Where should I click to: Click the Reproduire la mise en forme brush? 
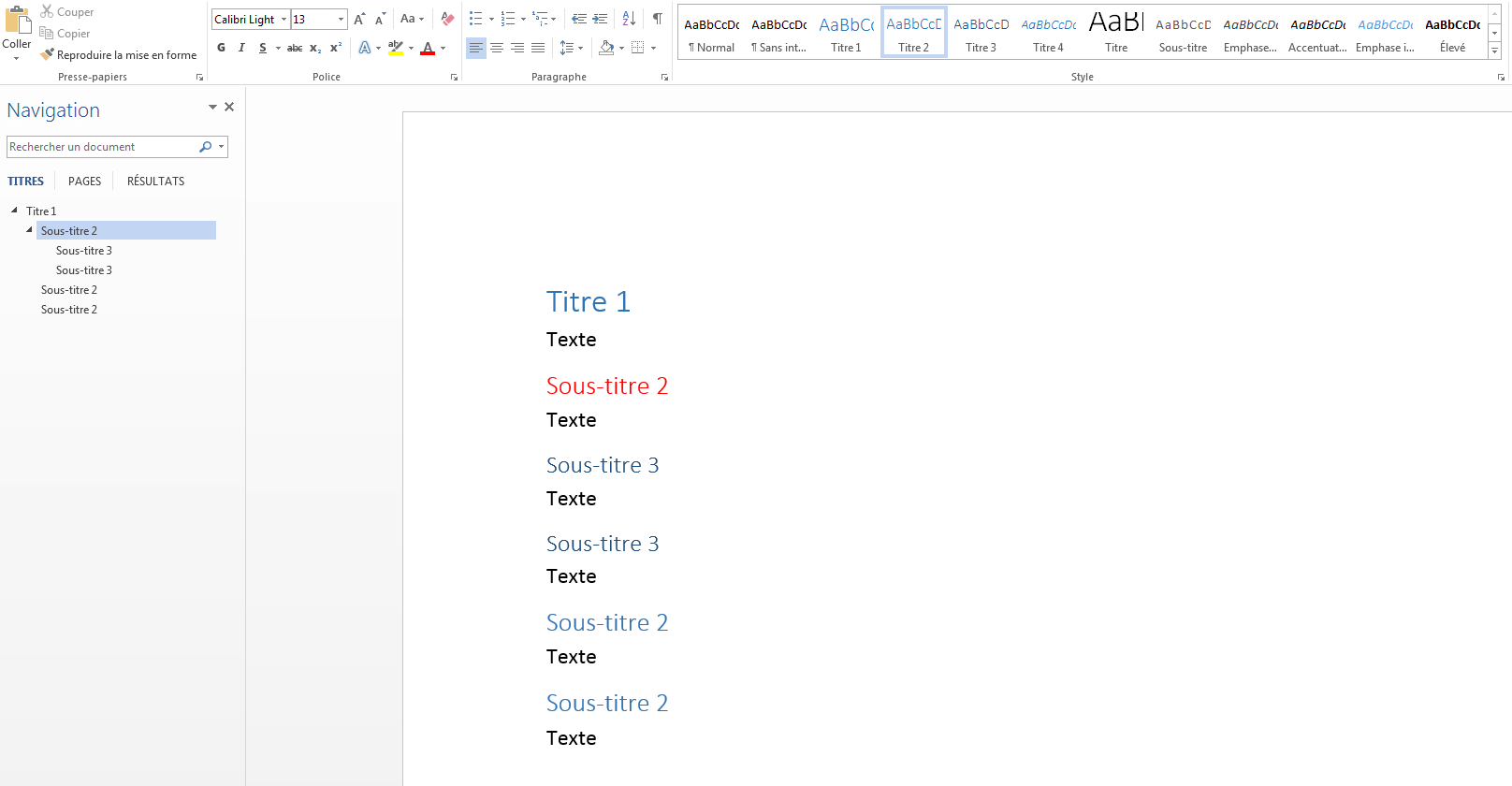119,55
